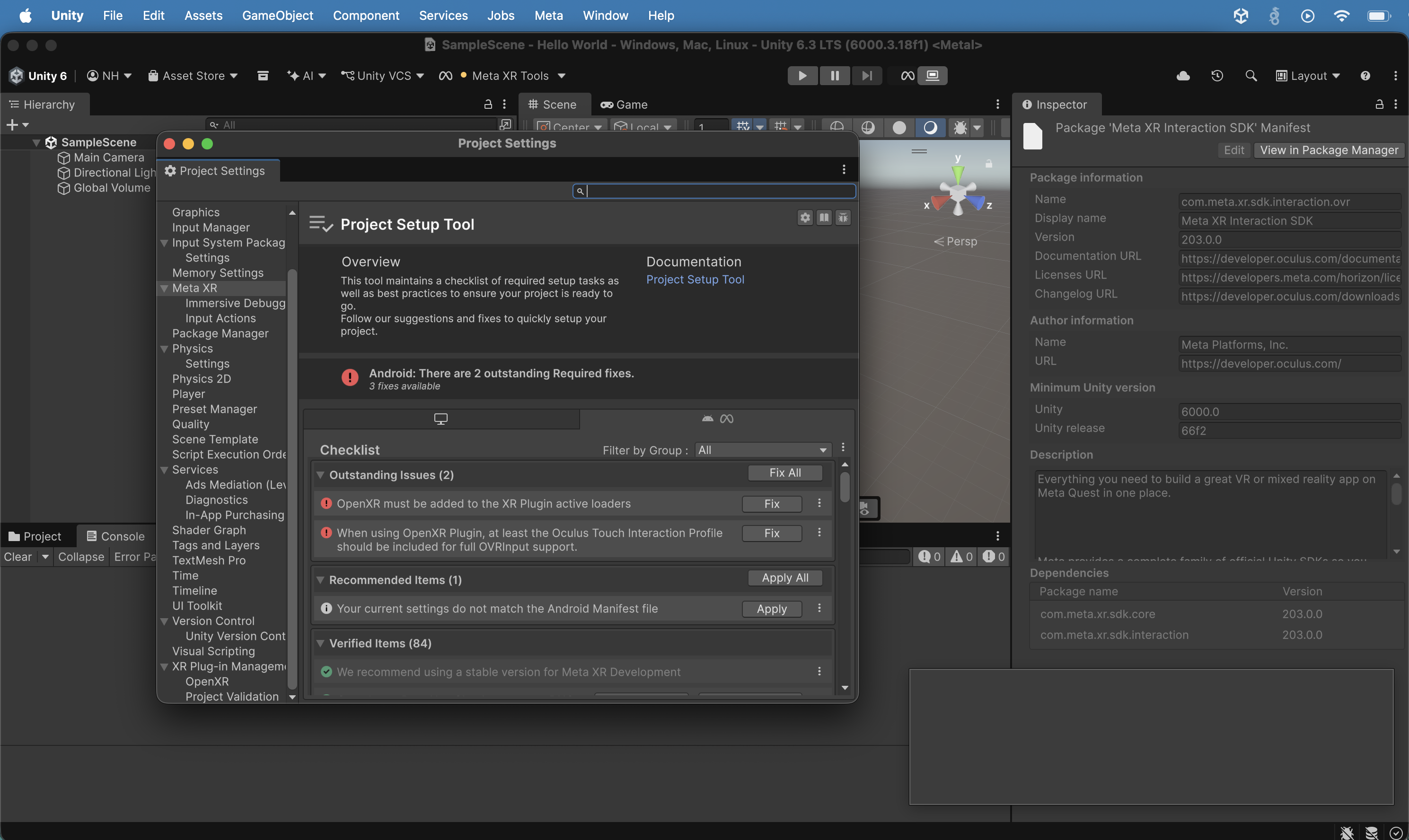Open the Checklist kebab options menu
Screen dimensions: 1409x840
click(843, 447)
